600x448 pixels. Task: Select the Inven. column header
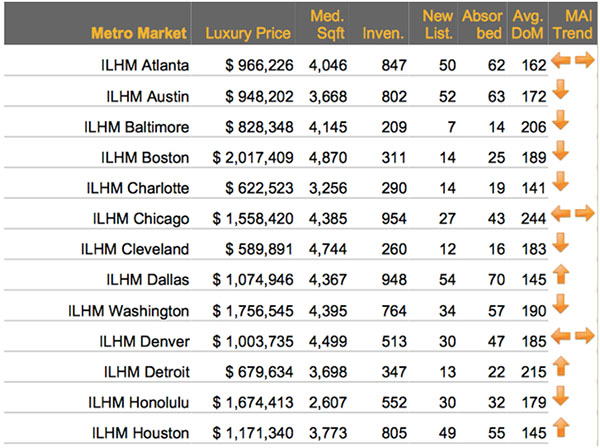[x=383, y=33]
